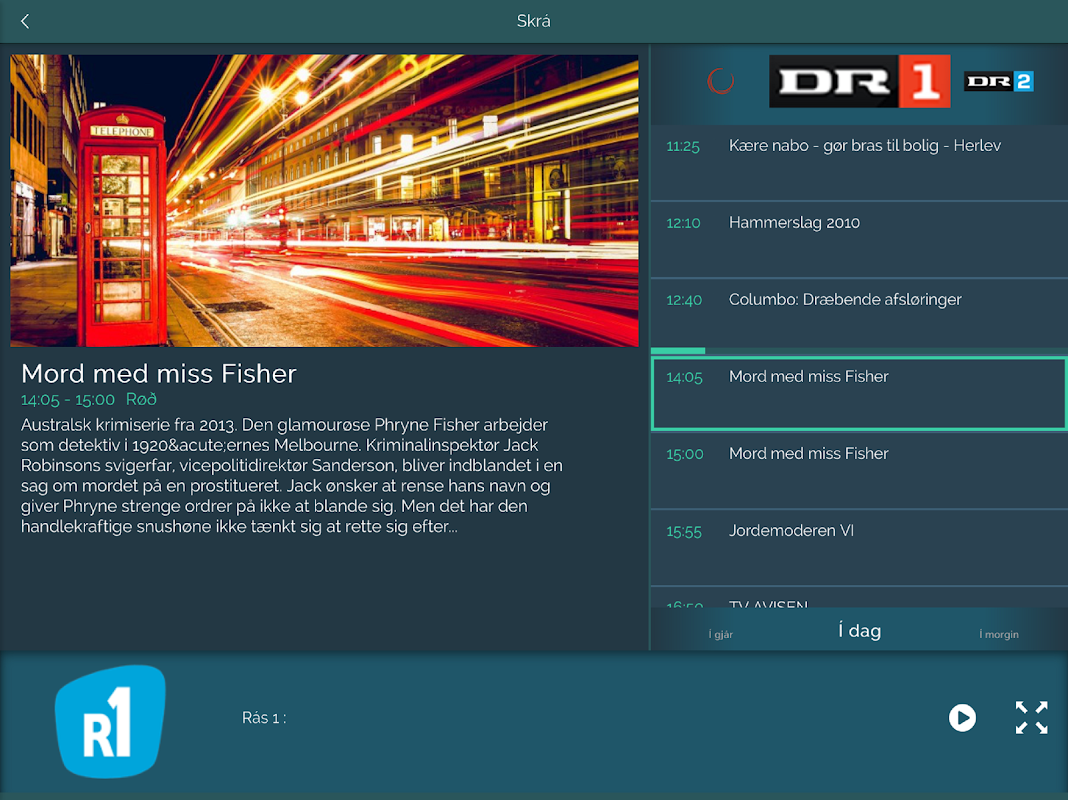Screen dimensions: 1068x800
Task: Click the Mord med miss Fisher title
Action: point(159,374)
